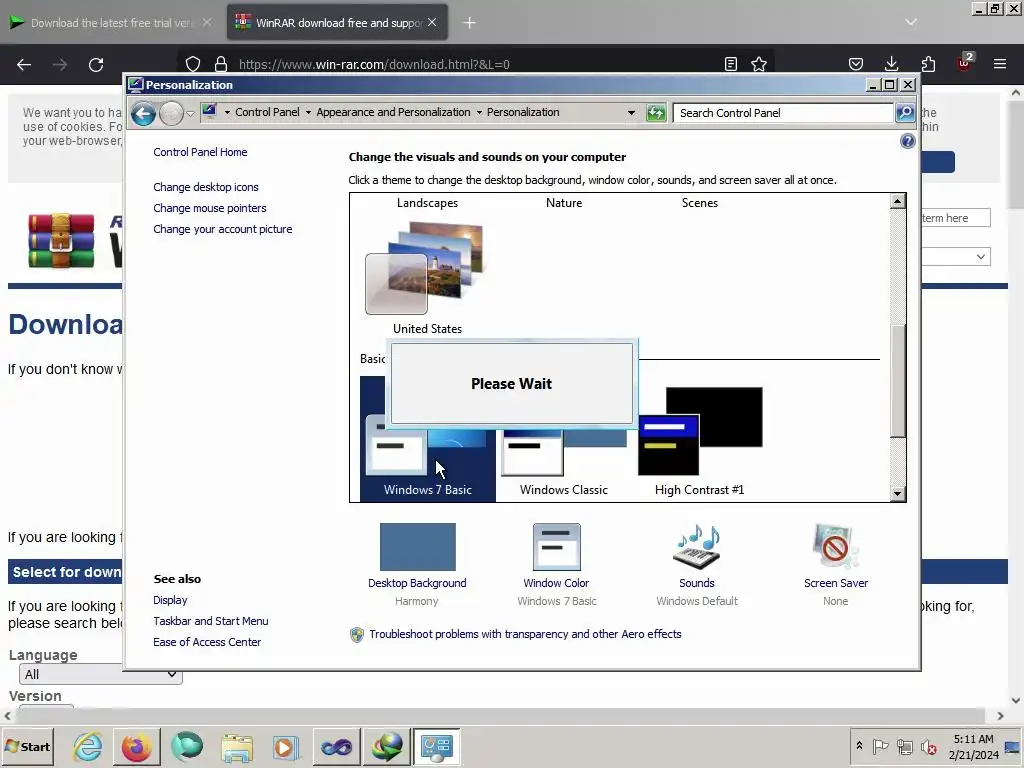Open Desktop Background settings icon
The width and height of the screenshot is (1024, 768).
(x=417, y=547)
